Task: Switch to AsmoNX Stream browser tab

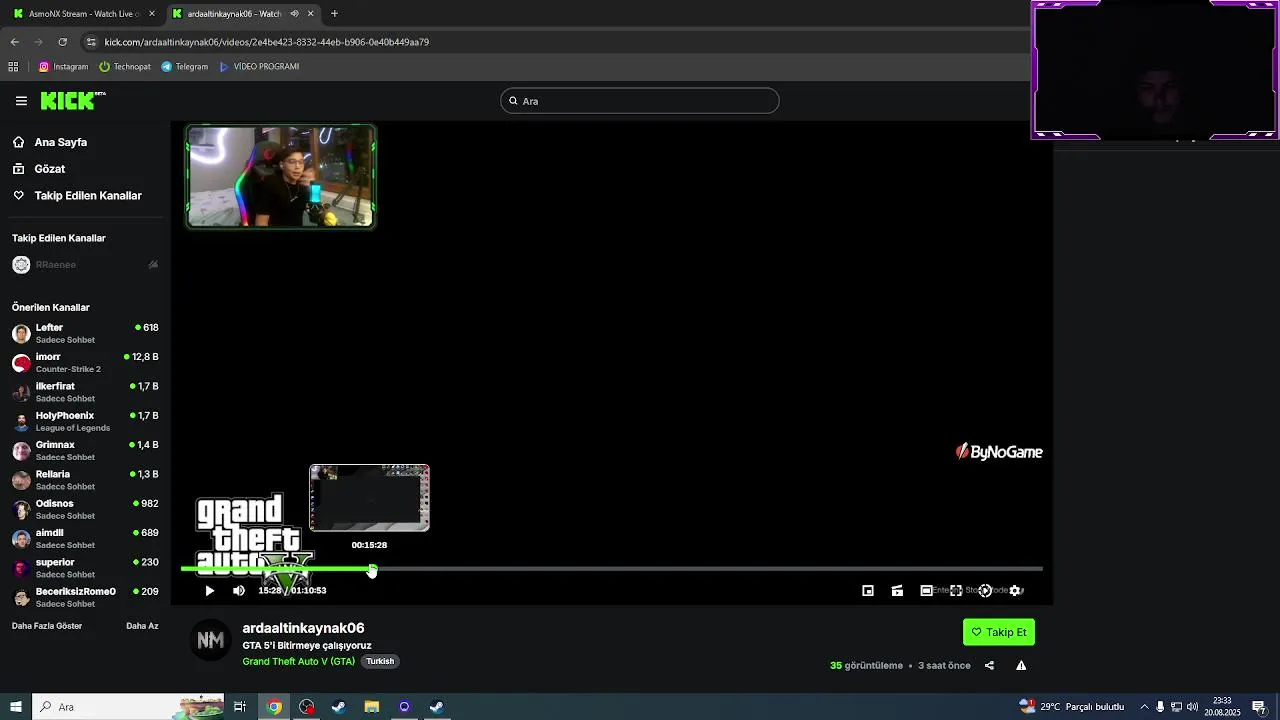Action: [x=84, y=14]
